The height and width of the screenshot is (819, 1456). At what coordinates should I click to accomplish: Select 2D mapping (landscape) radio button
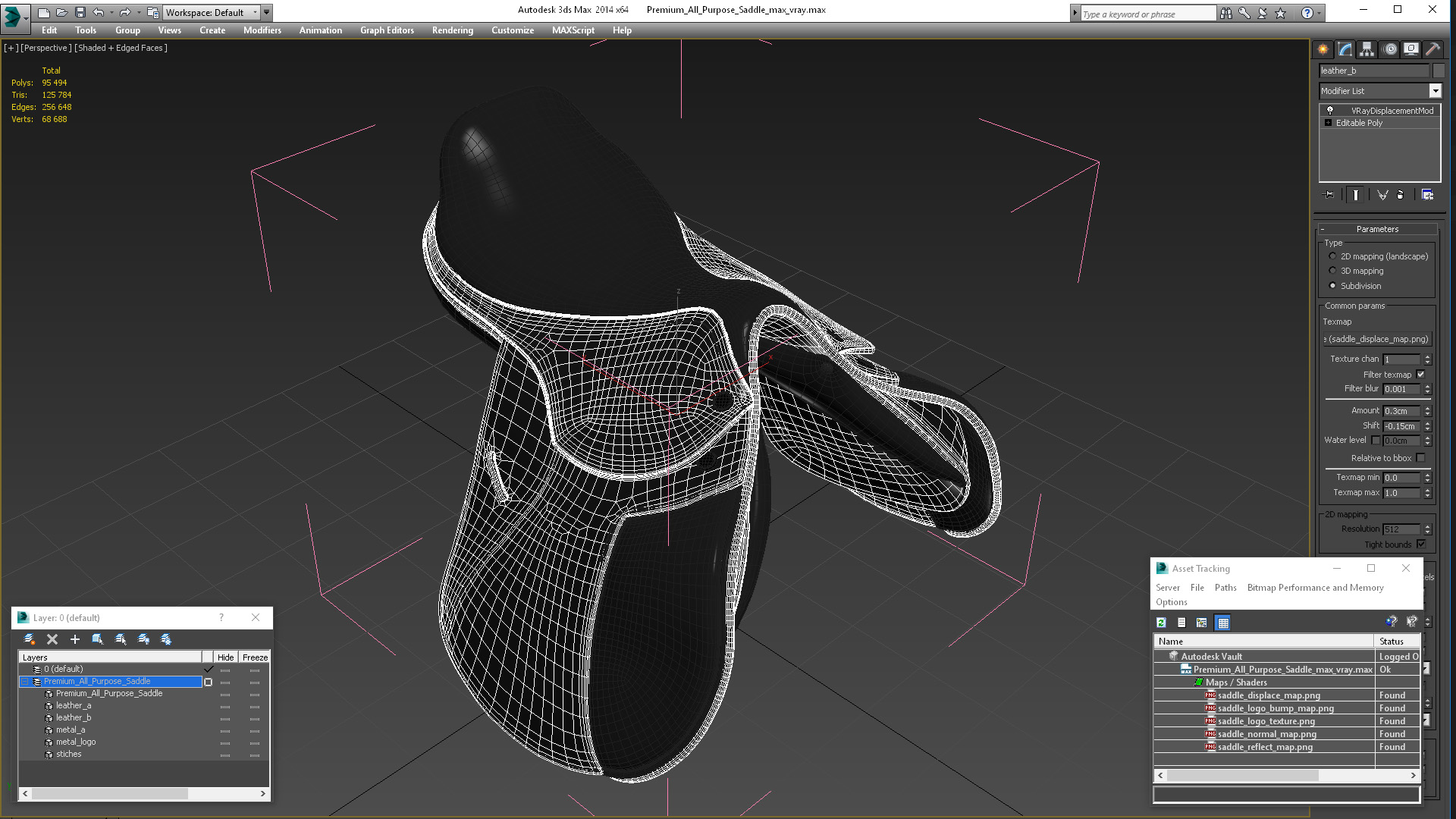click(x=1332, y=256)
